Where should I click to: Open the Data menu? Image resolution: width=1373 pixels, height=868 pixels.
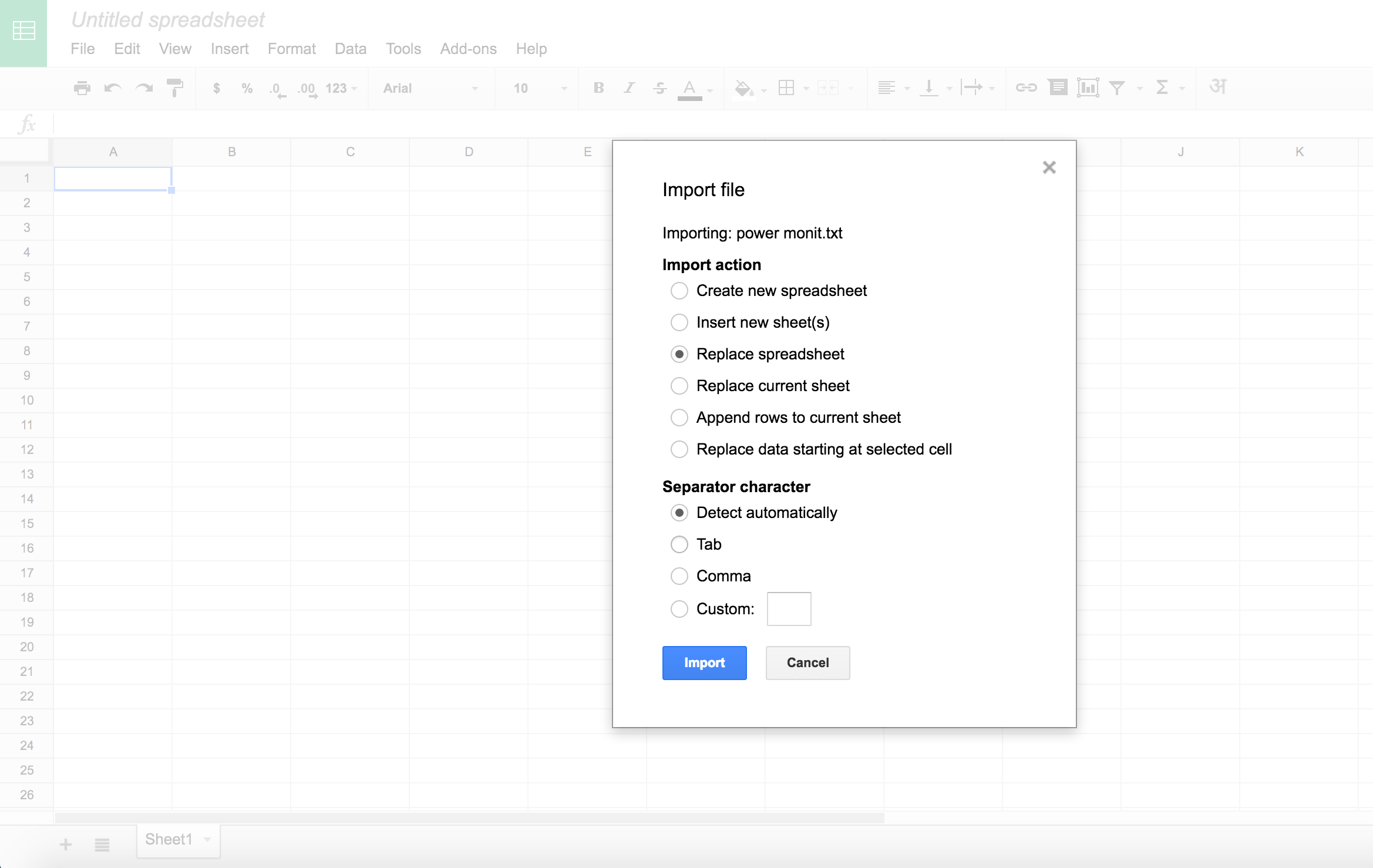click(350, 49)
